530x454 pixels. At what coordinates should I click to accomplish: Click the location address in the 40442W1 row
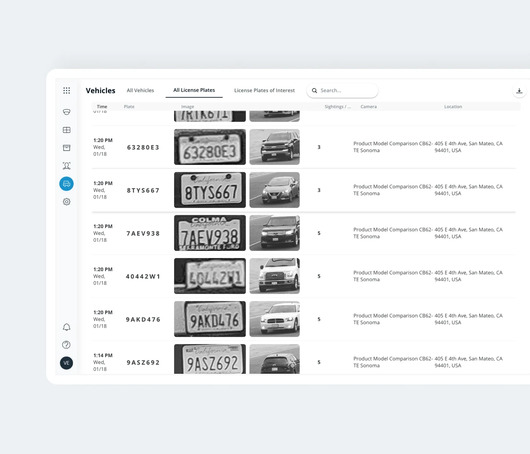point(468,276)
